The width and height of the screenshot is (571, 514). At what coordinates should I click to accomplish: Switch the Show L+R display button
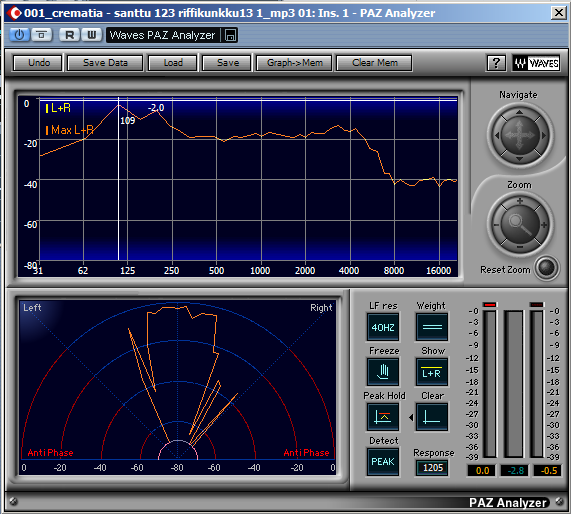[x=432, y=372]
